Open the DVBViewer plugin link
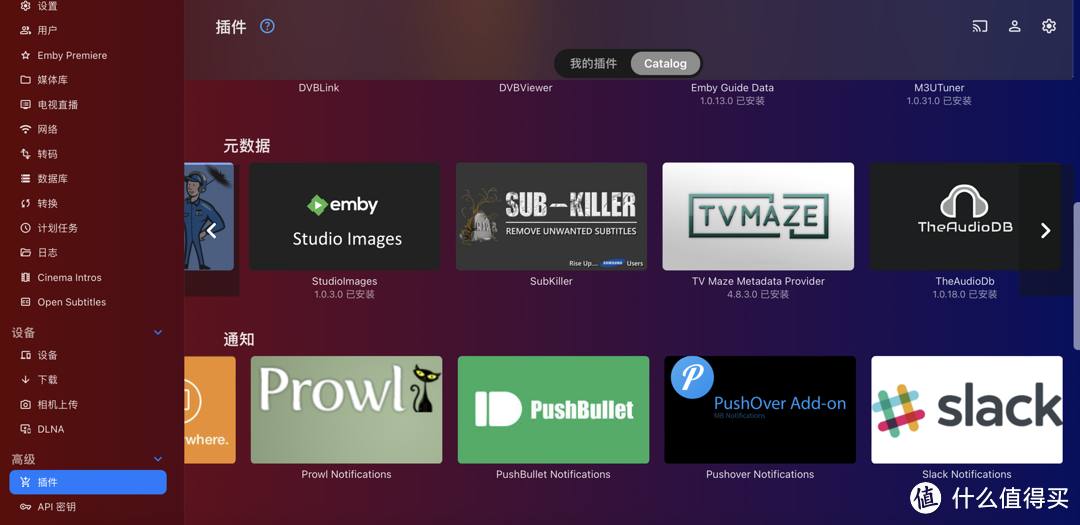This screenshot has width=1080, height=525. 526,88
